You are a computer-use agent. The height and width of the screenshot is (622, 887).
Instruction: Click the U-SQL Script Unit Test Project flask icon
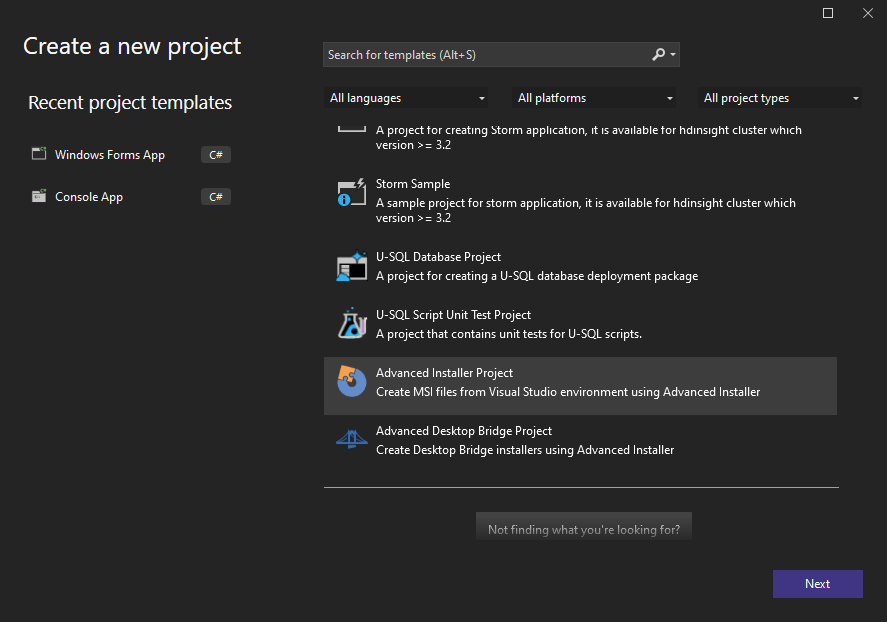tap(351, 324)
